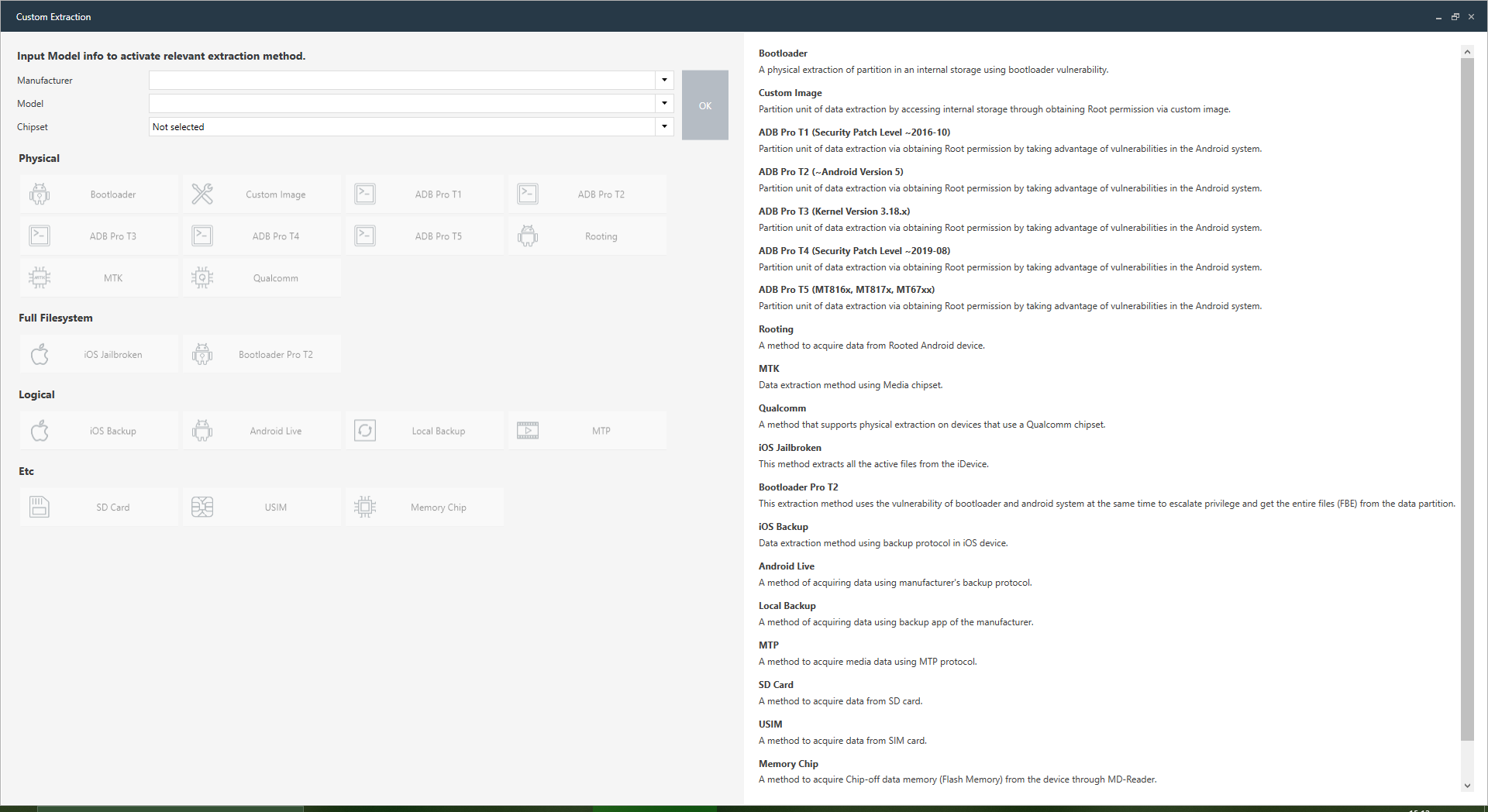Click the 'Rooting' description heading
This screenshot has height=812, width=1488.
776,329
